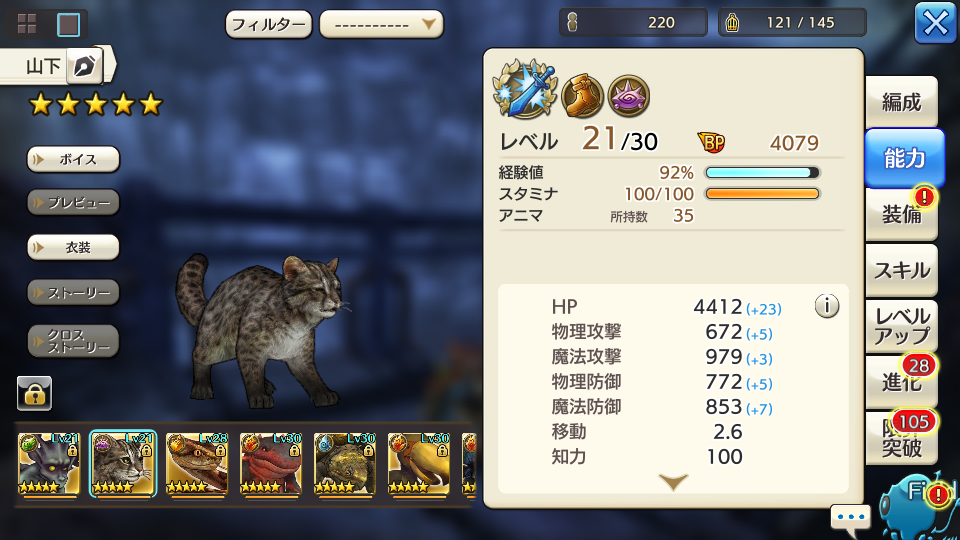Click the BP badge icon

click(x=711, y=142)
